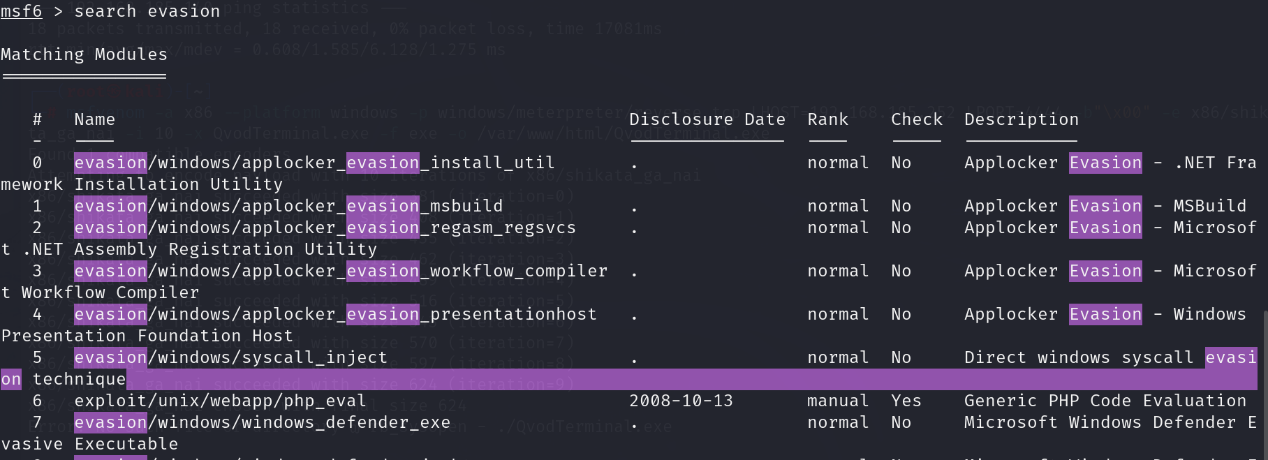
Task: Click 'No' check value in msbuild row
Action: coord(901,206)
